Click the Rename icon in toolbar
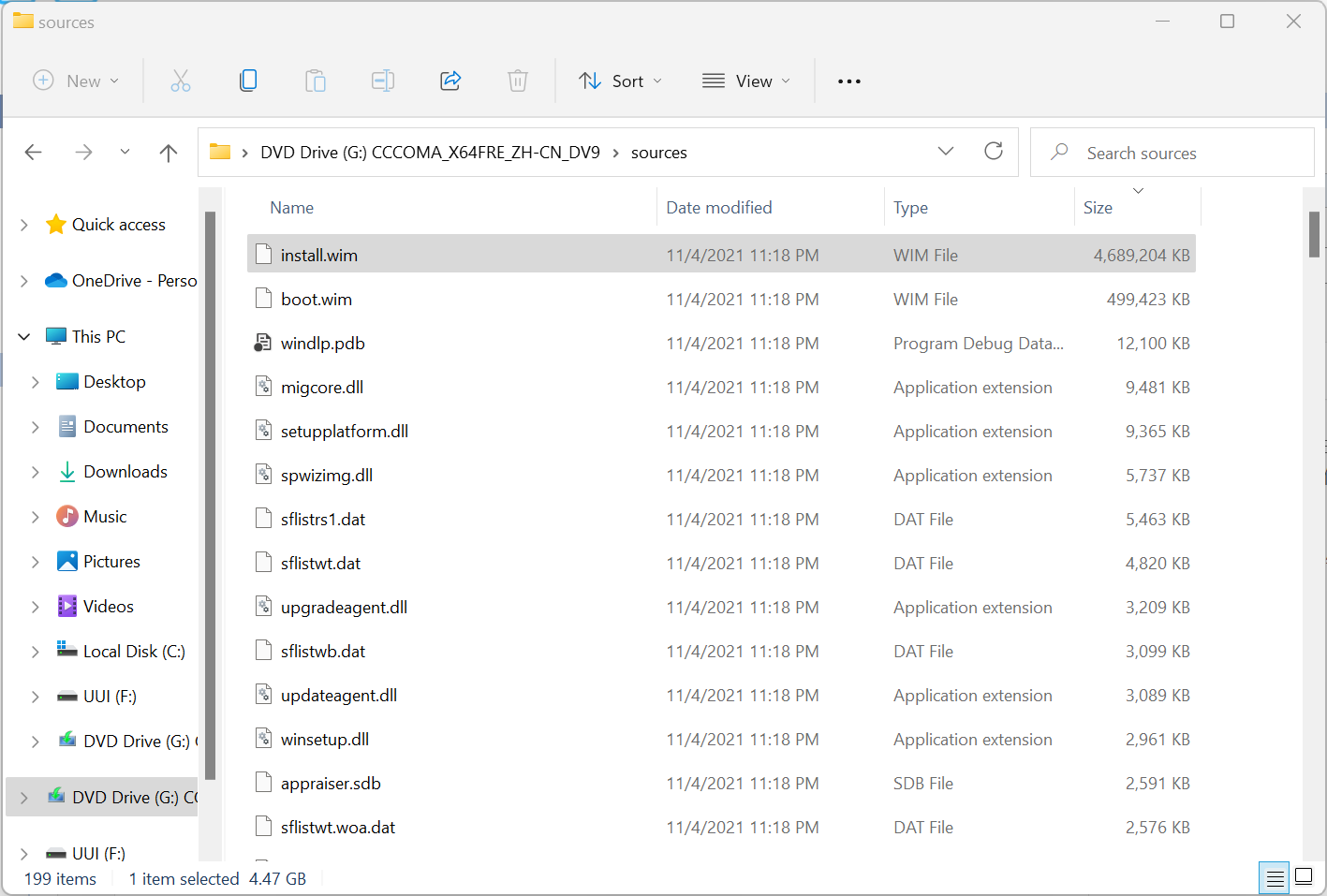Screen dimensions: 1327x896 [x=383, y=81]
